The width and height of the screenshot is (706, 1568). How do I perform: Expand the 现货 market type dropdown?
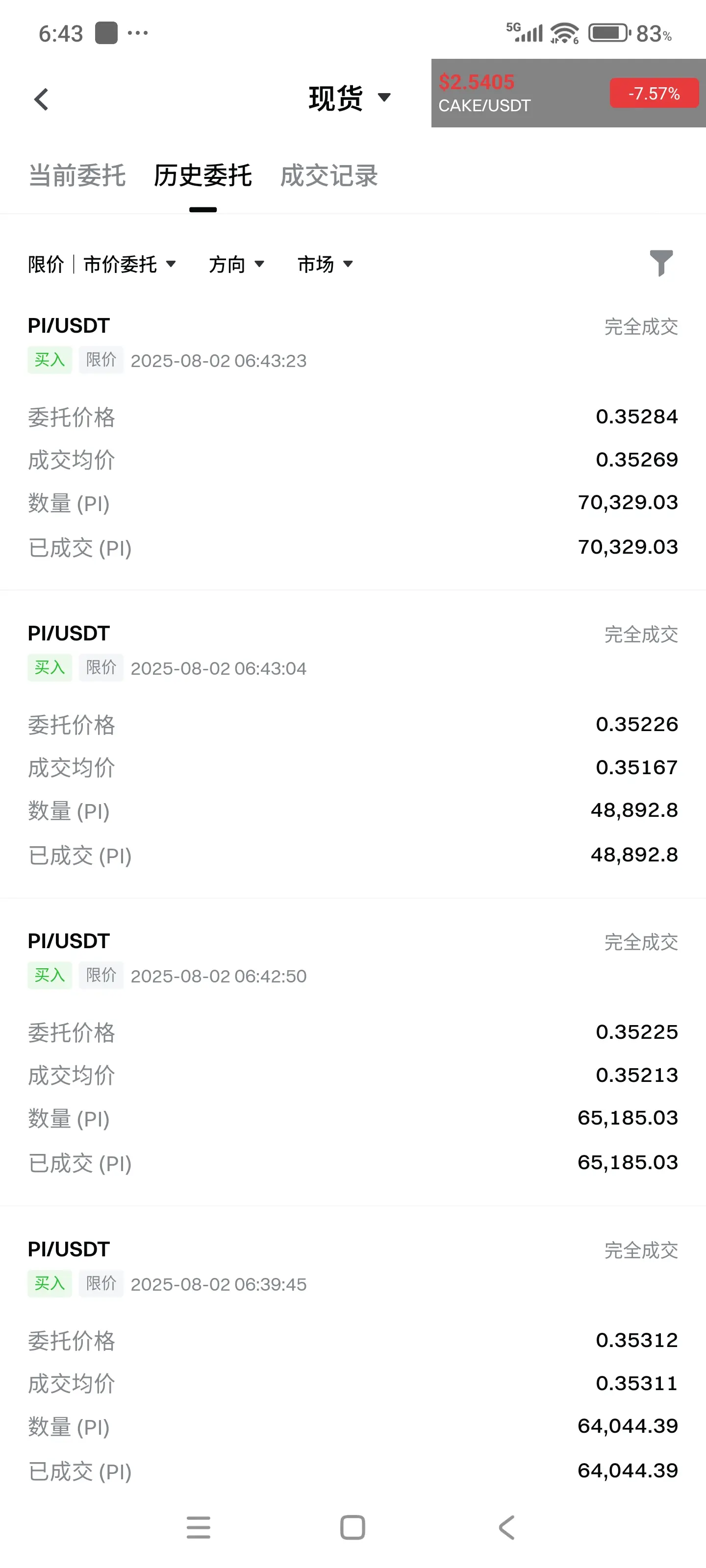pyautogui.click(x=350, y=98)
